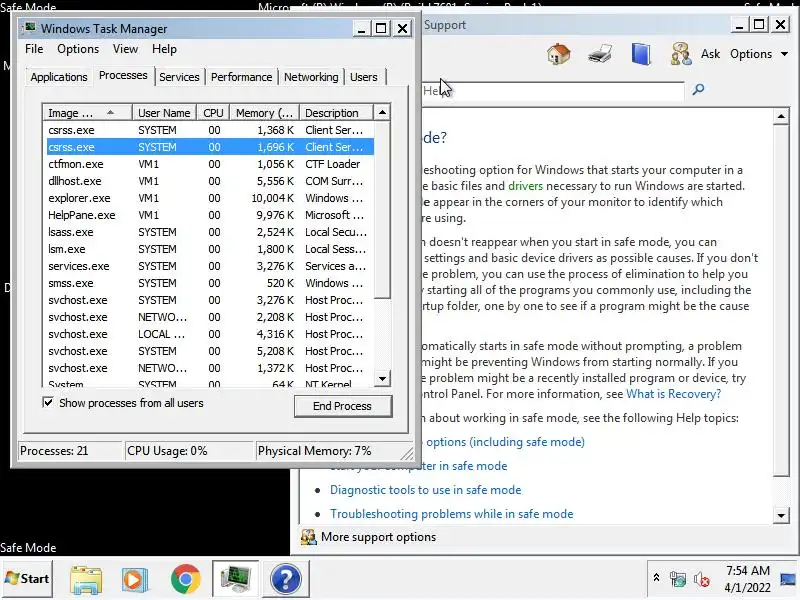Open Browse Help book icon
The height and width of the screenshot is (600, 800).
click(x=641, y=54)
